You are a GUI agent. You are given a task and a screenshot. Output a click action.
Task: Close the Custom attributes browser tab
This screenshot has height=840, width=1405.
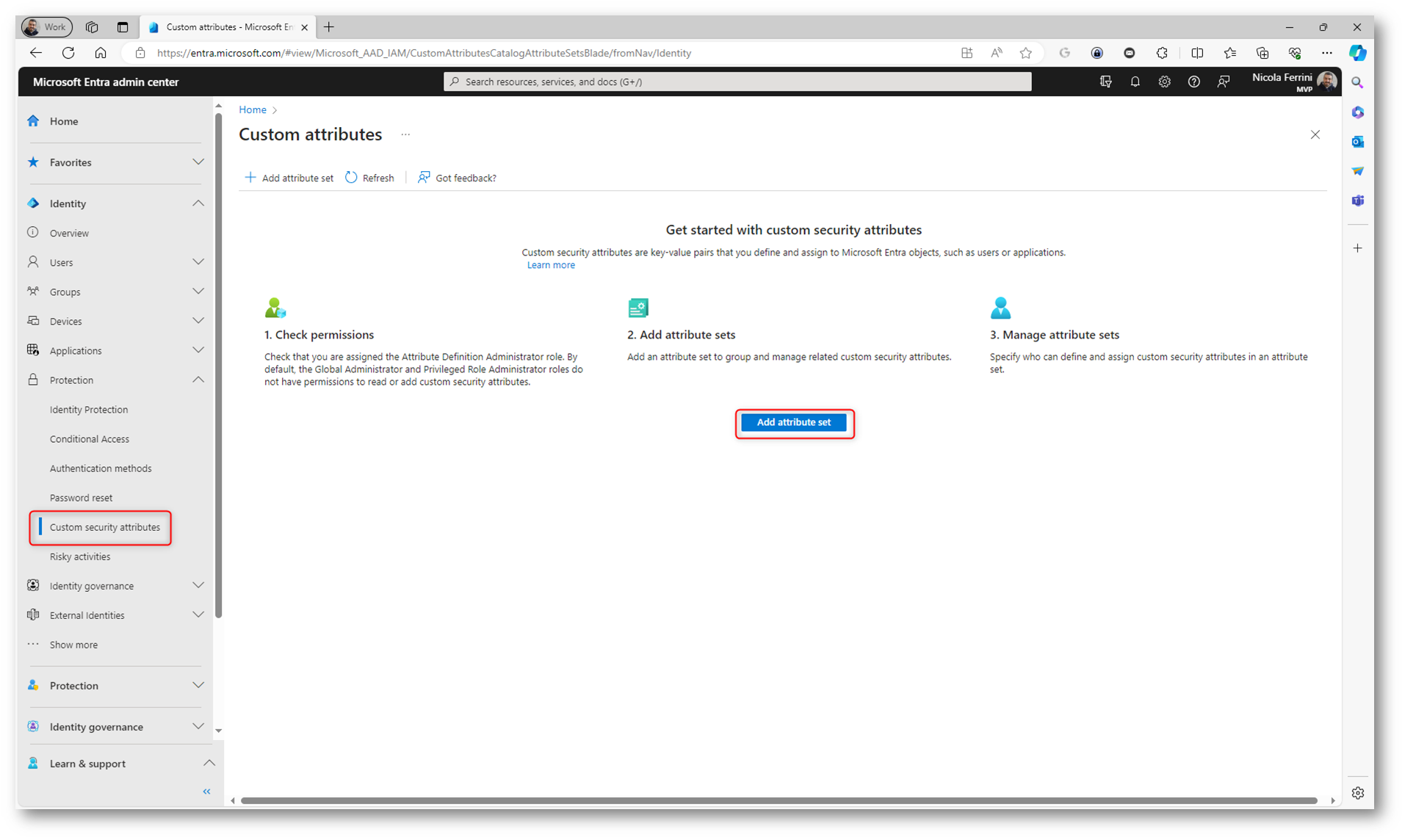click(x=304, y=27)
